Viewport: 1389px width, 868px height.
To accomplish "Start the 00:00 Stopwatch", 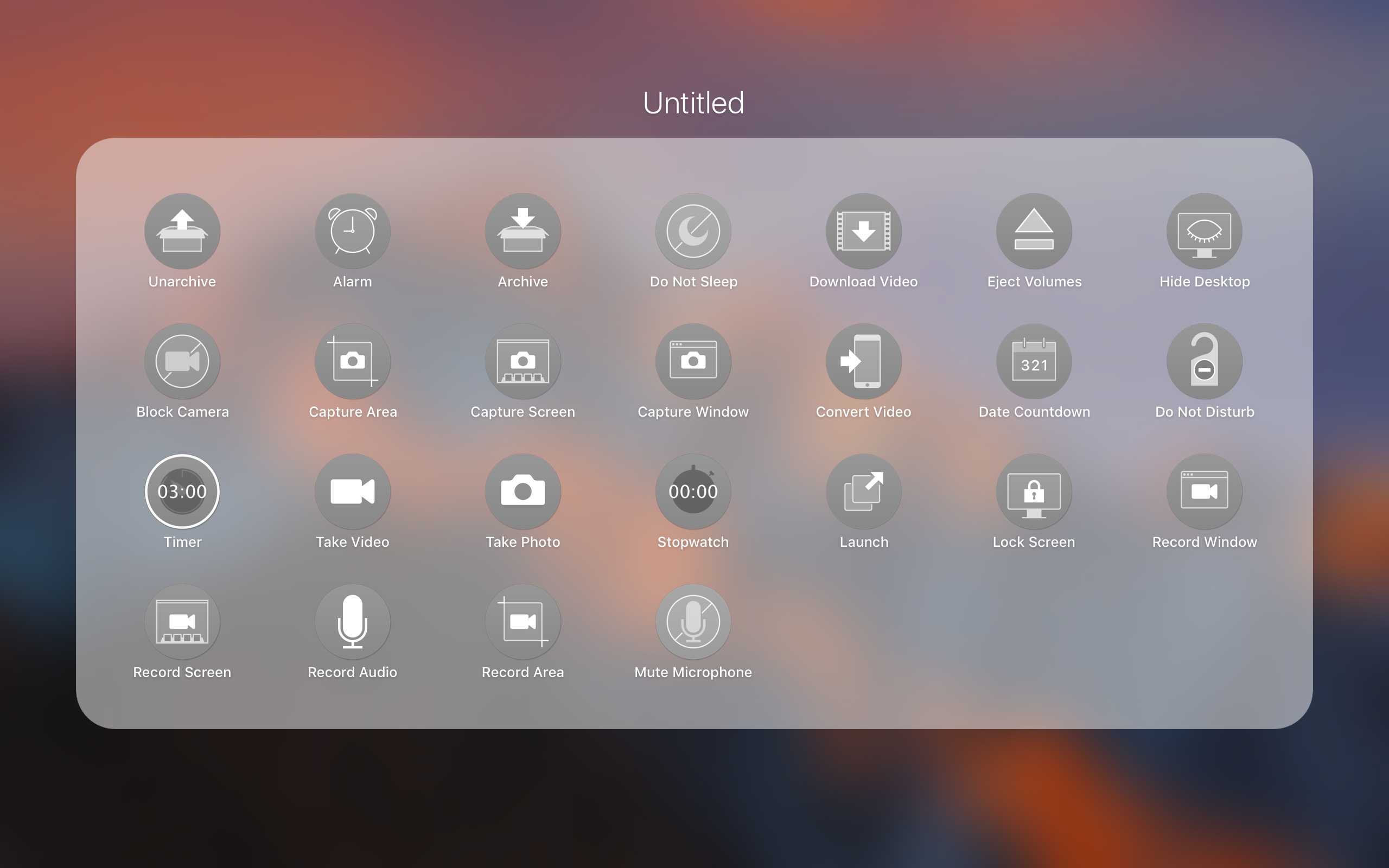I will [x=693, y=492].
